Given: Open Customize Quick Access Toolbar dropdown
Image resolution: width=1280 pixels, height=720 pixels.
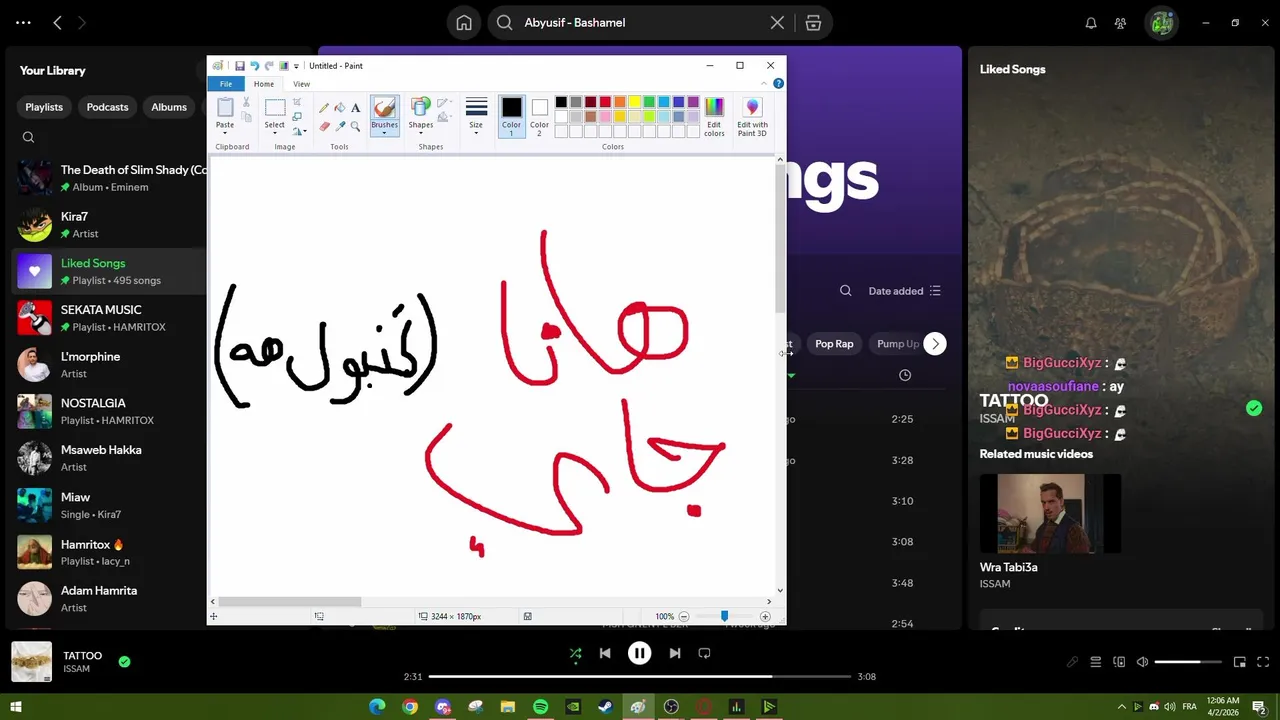Looking at the screenshot, I should coord(296,66).
